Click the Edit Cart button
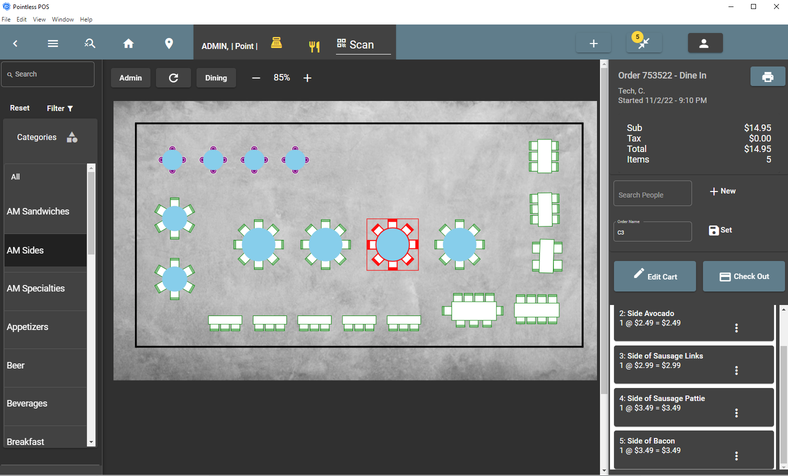Screen dimensions: 788x476 [x=655, y=276]
